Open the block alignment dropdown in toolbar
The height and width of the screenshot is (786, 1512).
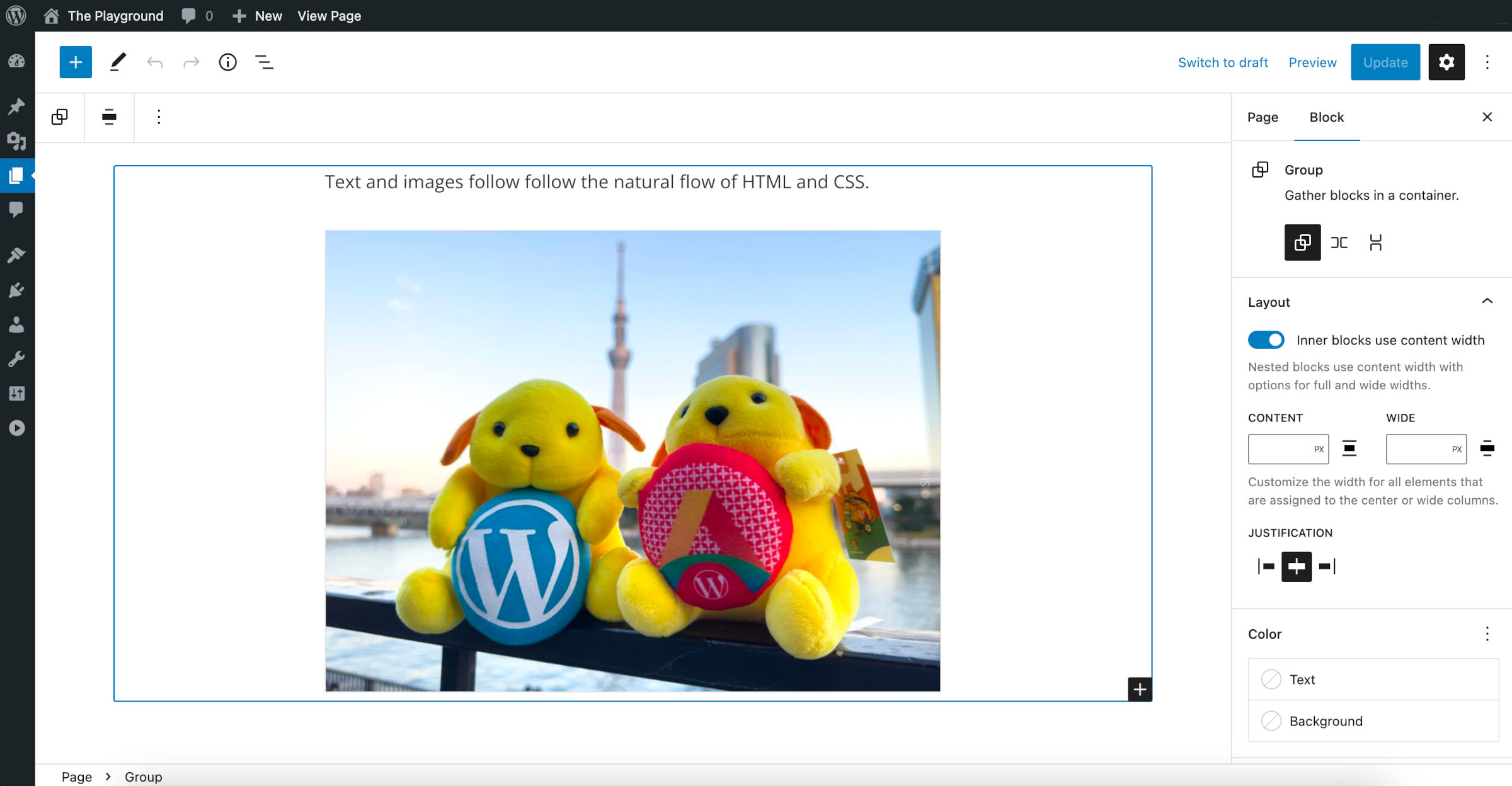(109, 117)
